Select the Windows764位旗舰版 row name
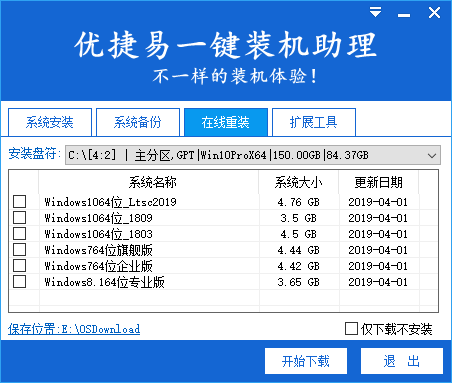This screenshot has width=452, height=383. (98, 250)
